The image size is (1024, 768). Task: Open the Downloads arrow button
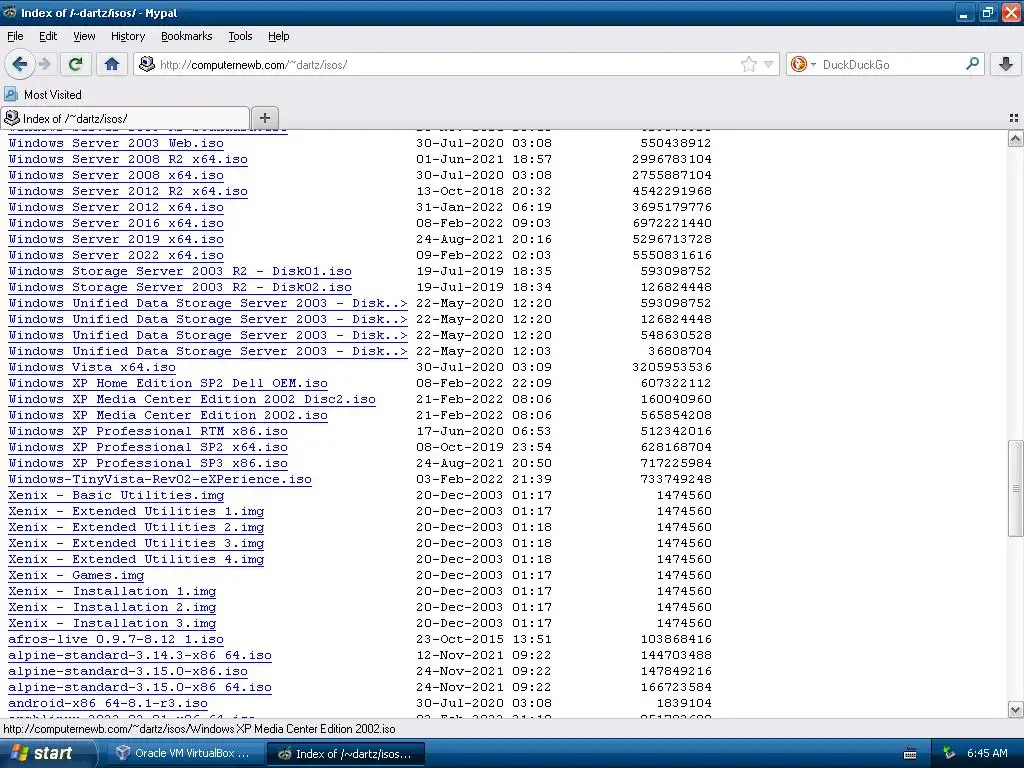[x=1006, y=64]
